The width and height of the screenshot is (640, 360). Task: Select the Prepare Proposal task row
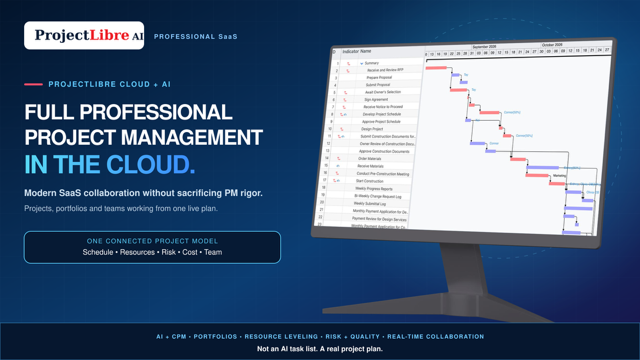coord(379,78)
